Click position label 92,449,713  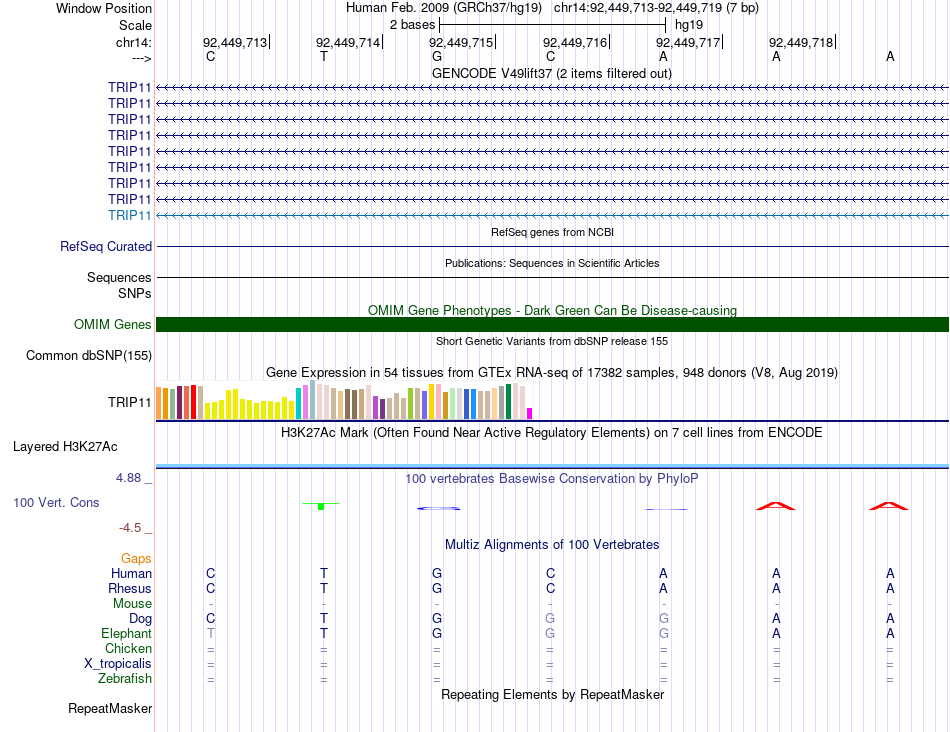coord(235,42)
